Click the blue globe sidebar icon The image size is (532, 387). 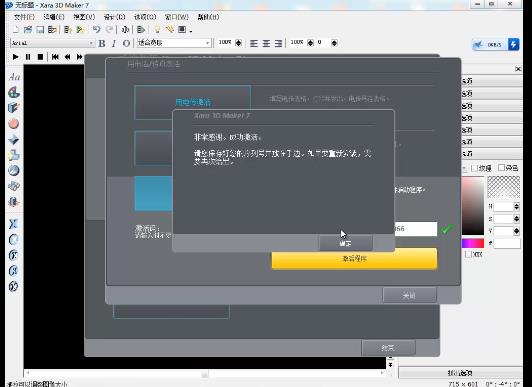click(x=14, y=171)
